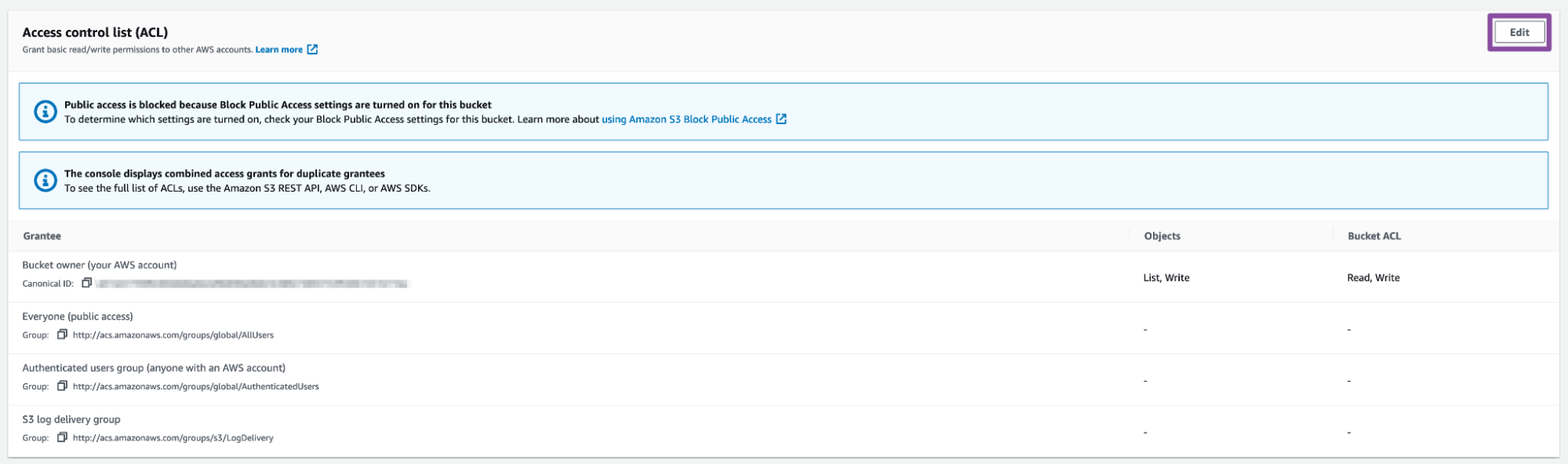Open using Amazon S3 Block Public Access link
Viewport: 1568px width, 464px height.
pyautogui.click(x=686, y=119)
